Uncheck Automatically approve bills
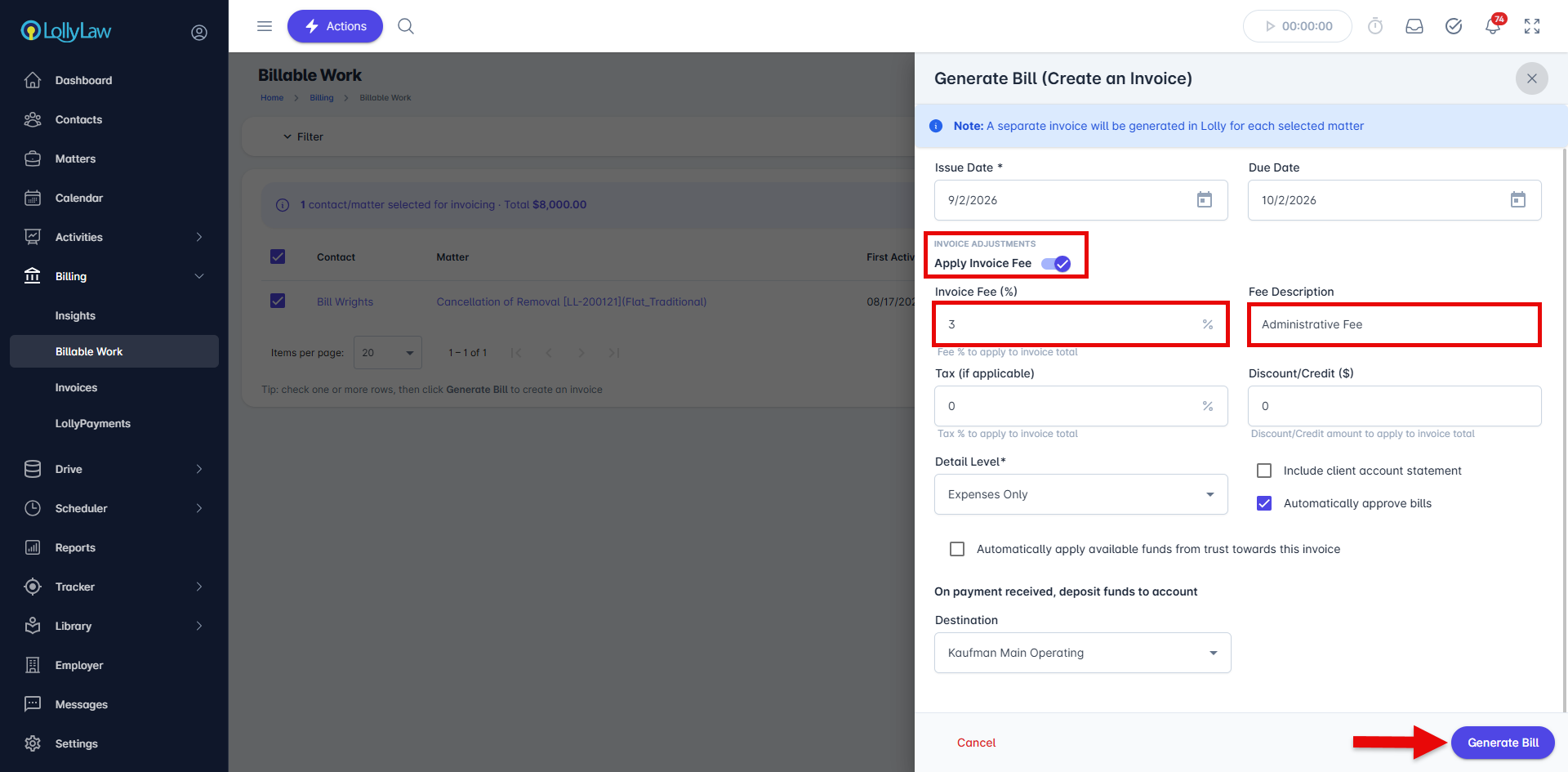Screen dimensions: 1568x772 1264,503
